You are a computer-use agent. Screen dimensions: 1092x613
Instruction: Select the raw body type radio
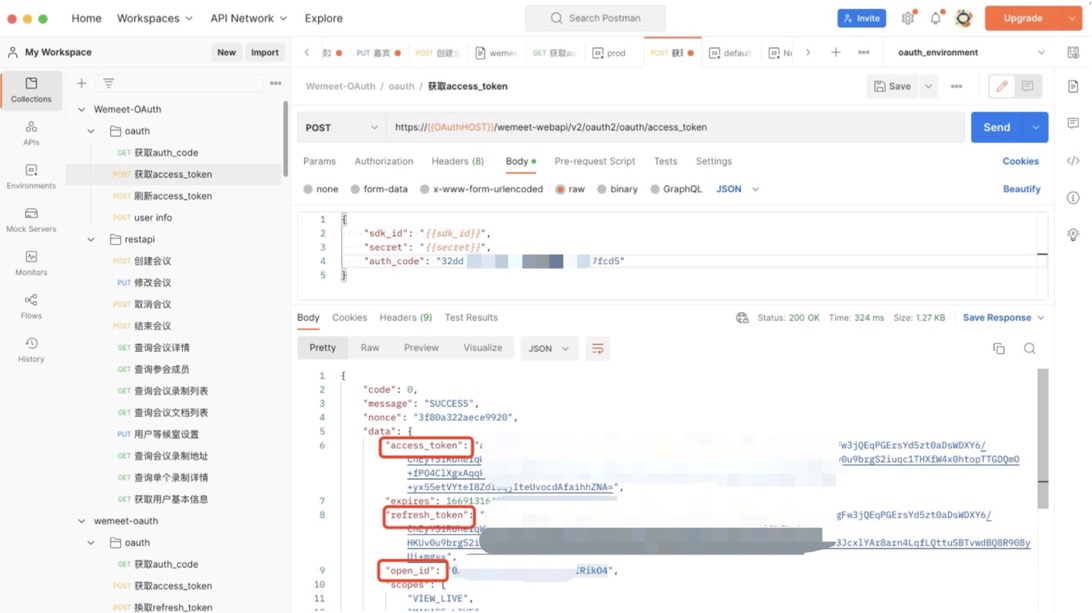560,189
